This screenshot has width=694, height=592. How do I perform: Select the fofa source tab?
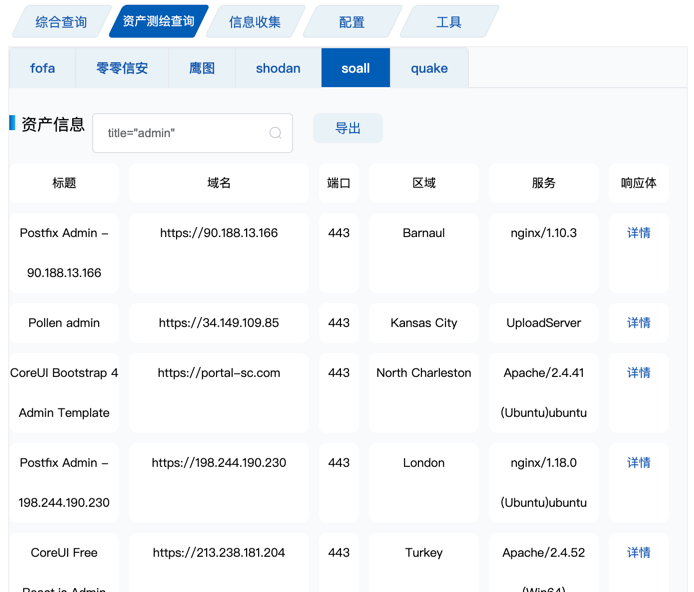click(43, 68)
